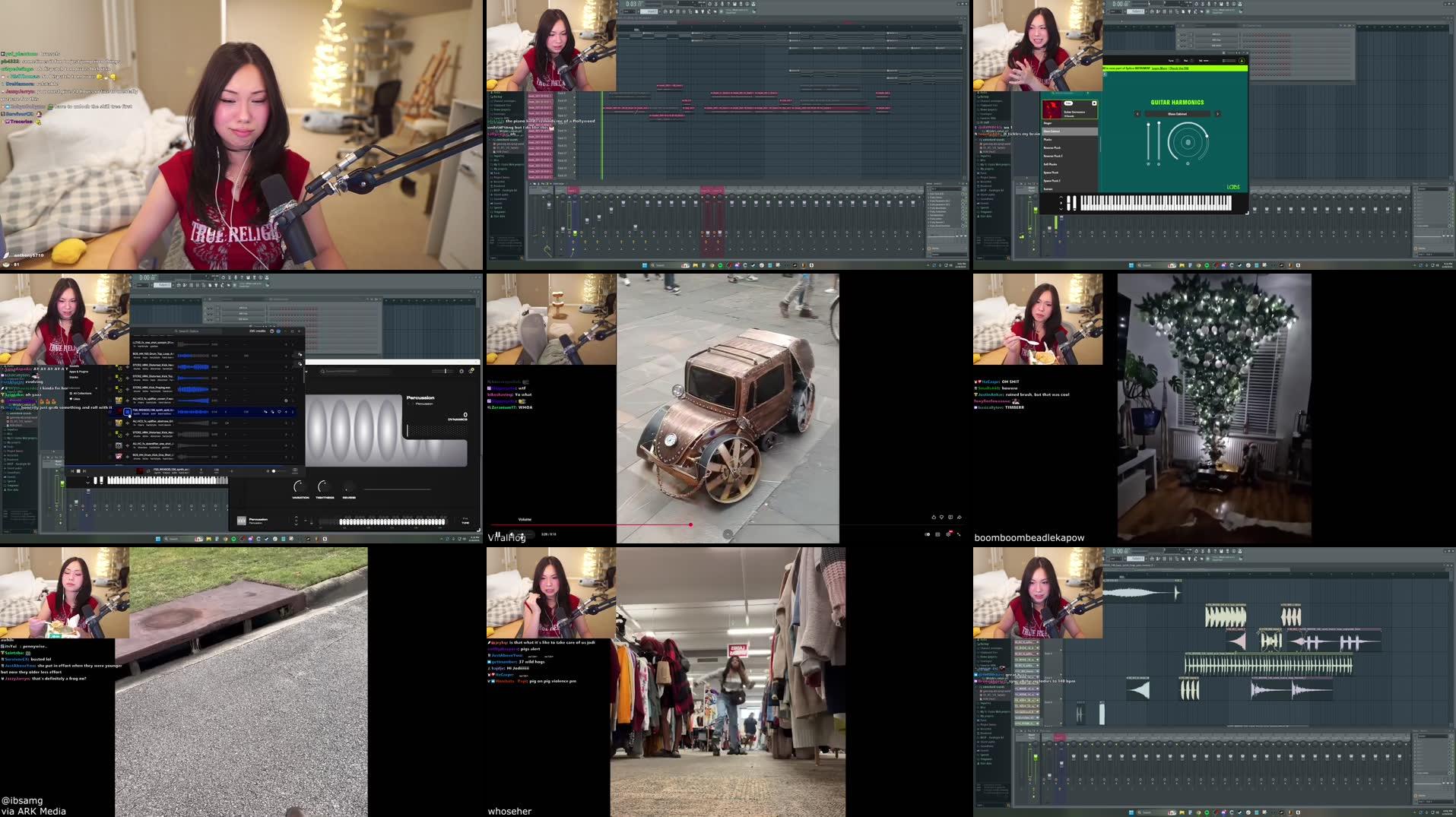
Task: Like the highlighted sample with the heart icon
Action: [x=280, y=412]
